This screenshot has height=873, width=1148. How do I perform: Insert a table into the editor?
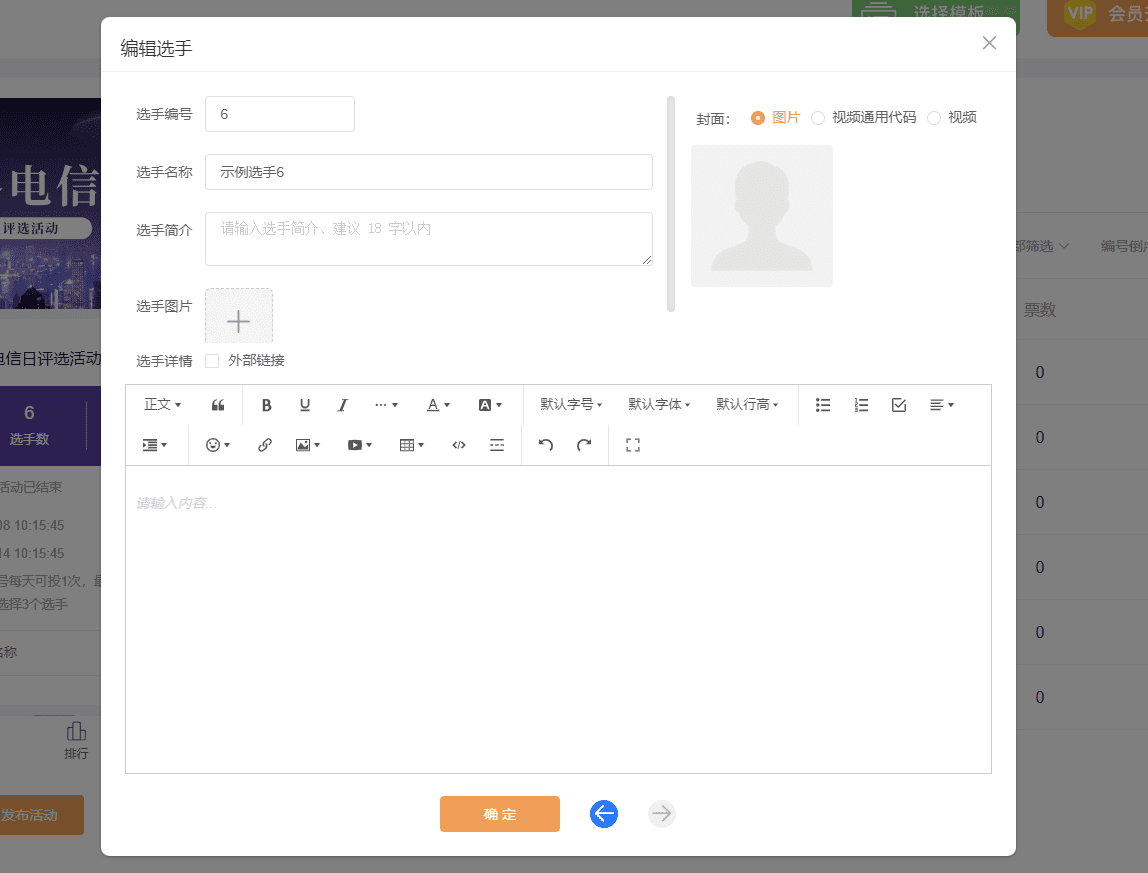point(407,444)
